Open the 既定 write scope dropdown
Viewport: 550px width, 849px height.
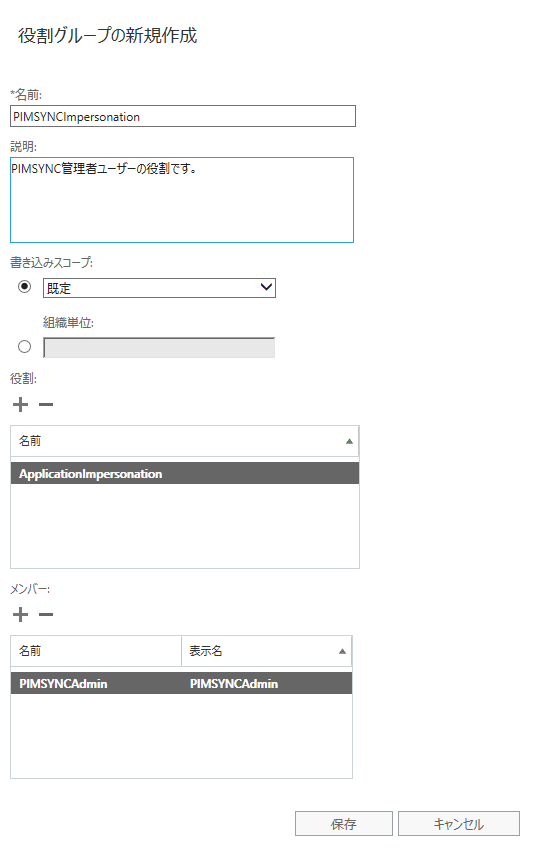[159, 288]
